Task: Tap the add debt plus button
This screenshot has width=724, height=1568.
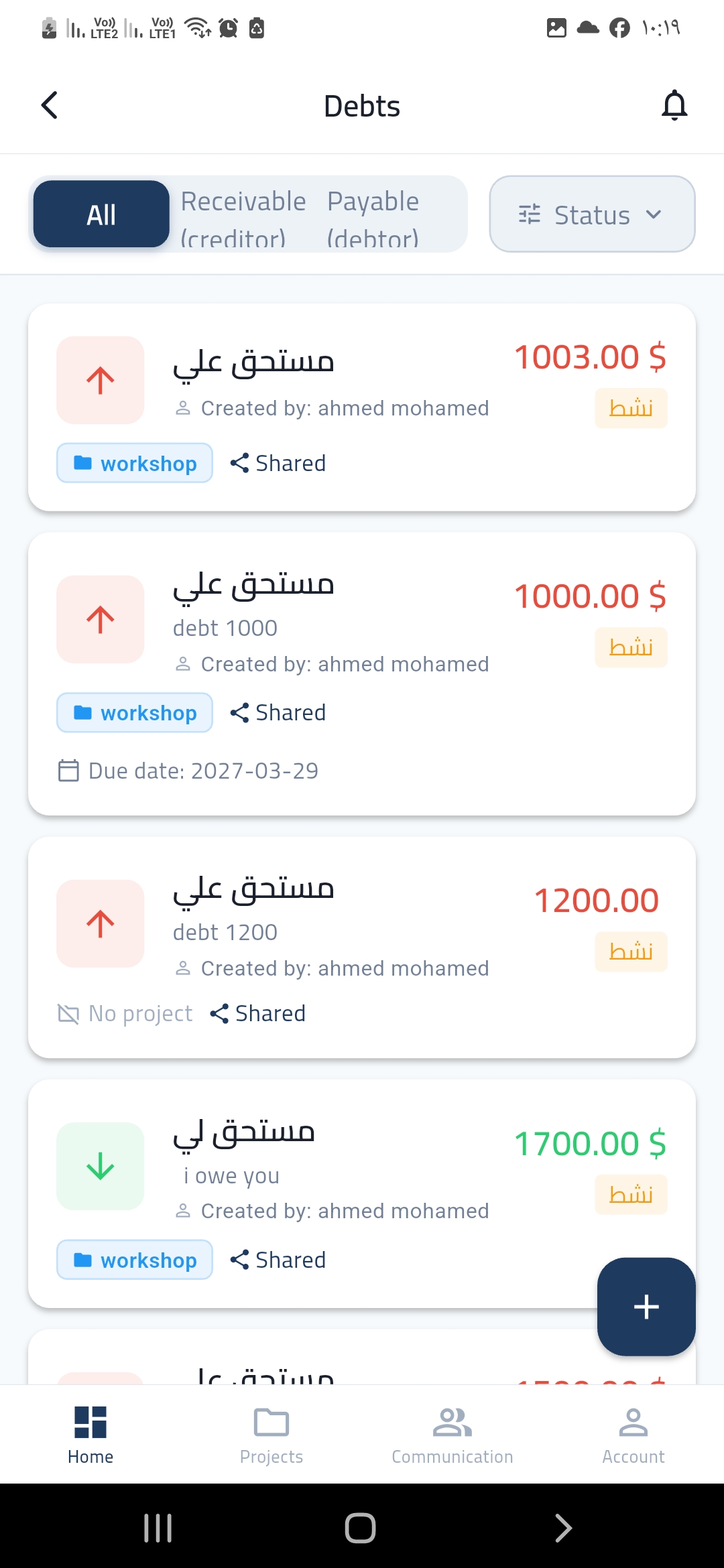Action: pyautogui.click(x=646, y=1307)
